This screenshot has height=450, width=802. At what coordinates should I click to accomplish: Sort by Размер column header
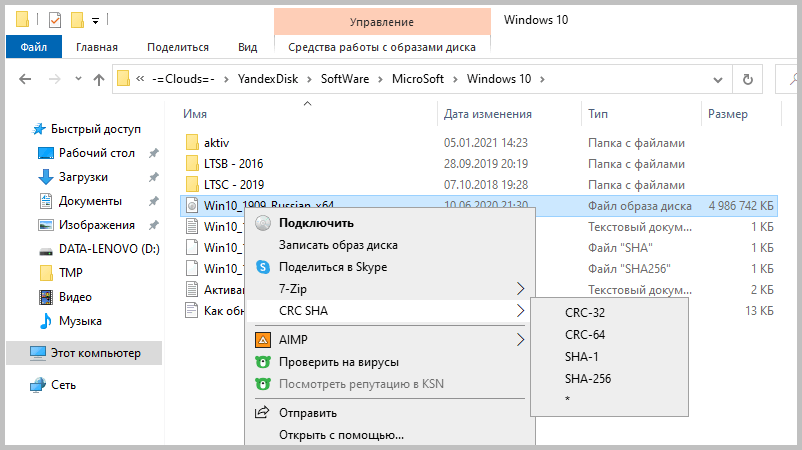coord(727,114)
